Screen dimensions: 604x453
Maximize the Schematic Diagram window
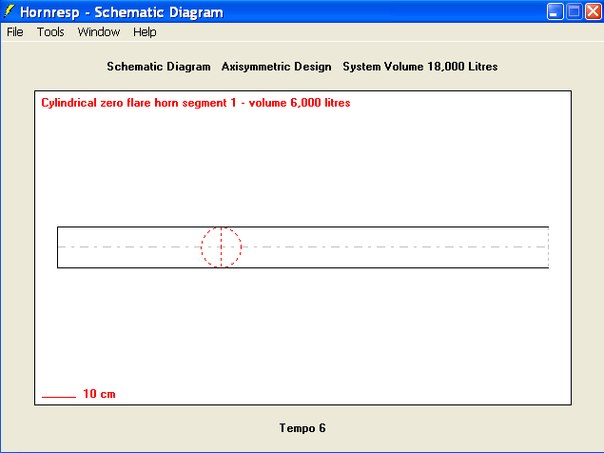pyautogui.click(x=574, y=12)
